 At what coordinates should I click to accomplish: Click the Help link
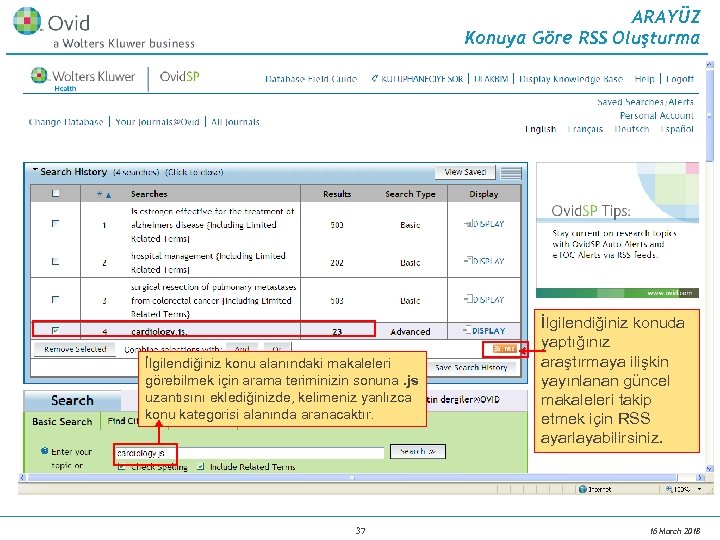[x=644, y=79]
